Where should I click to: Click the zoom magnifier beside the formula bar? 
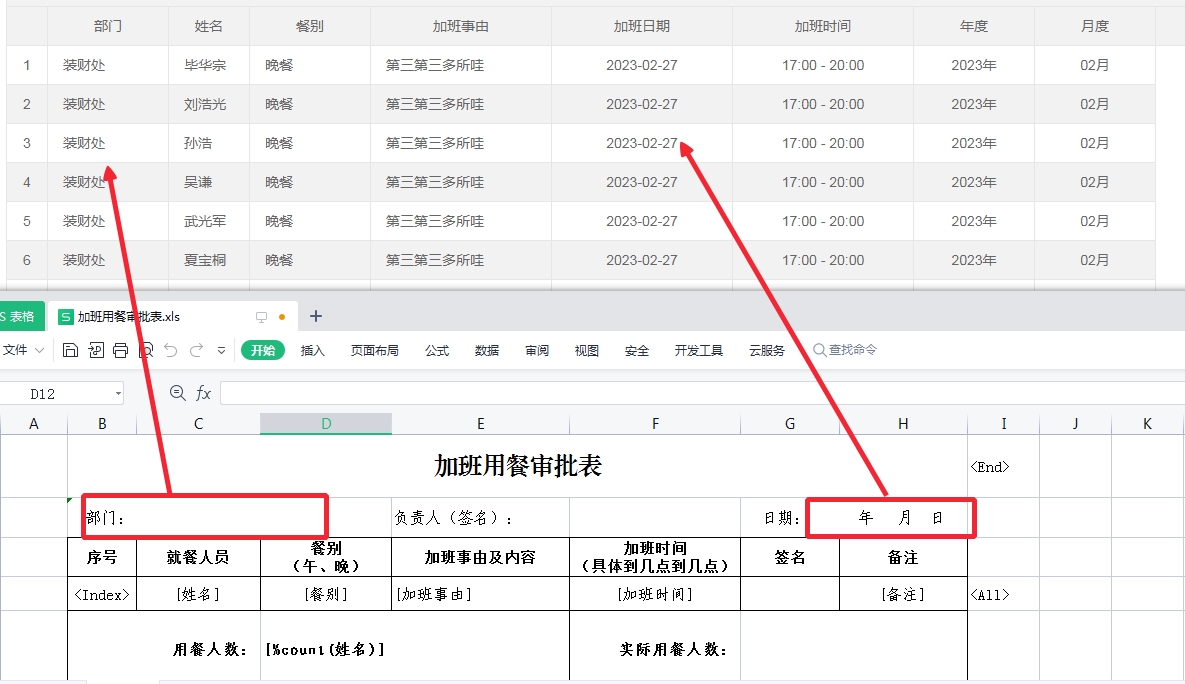178,394
